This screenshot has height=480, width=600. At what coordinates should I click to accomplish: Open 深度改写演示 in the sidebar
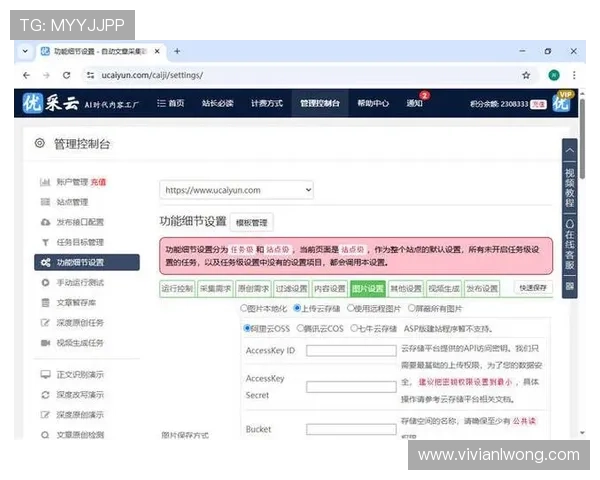coord(72,395)
